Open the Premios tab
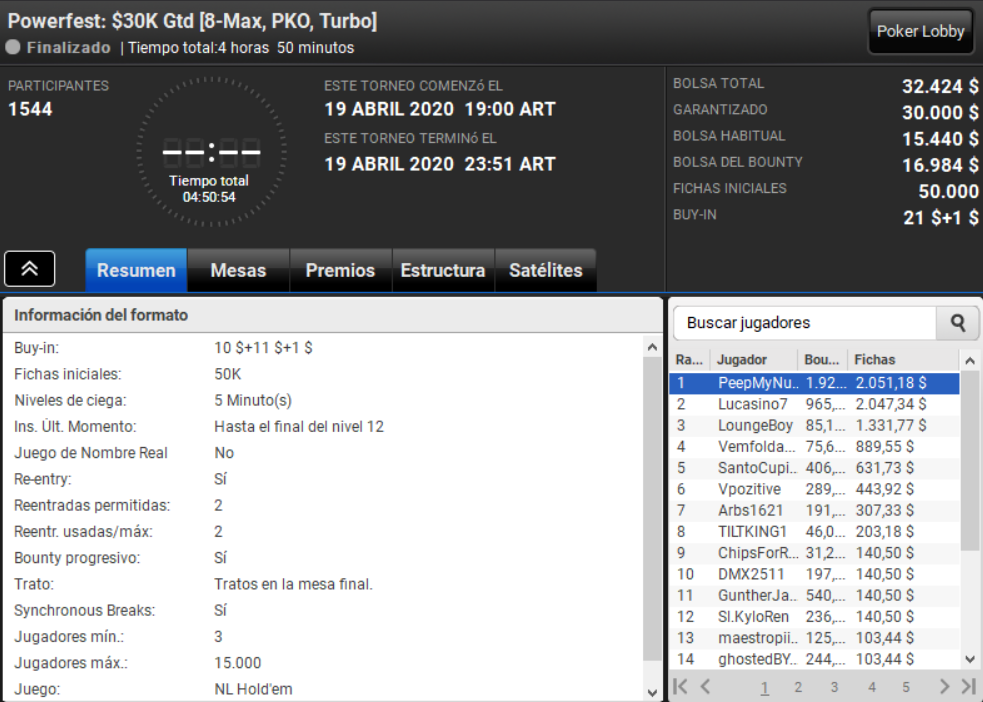The image size is (983, 702). click(x=340, y=270)
